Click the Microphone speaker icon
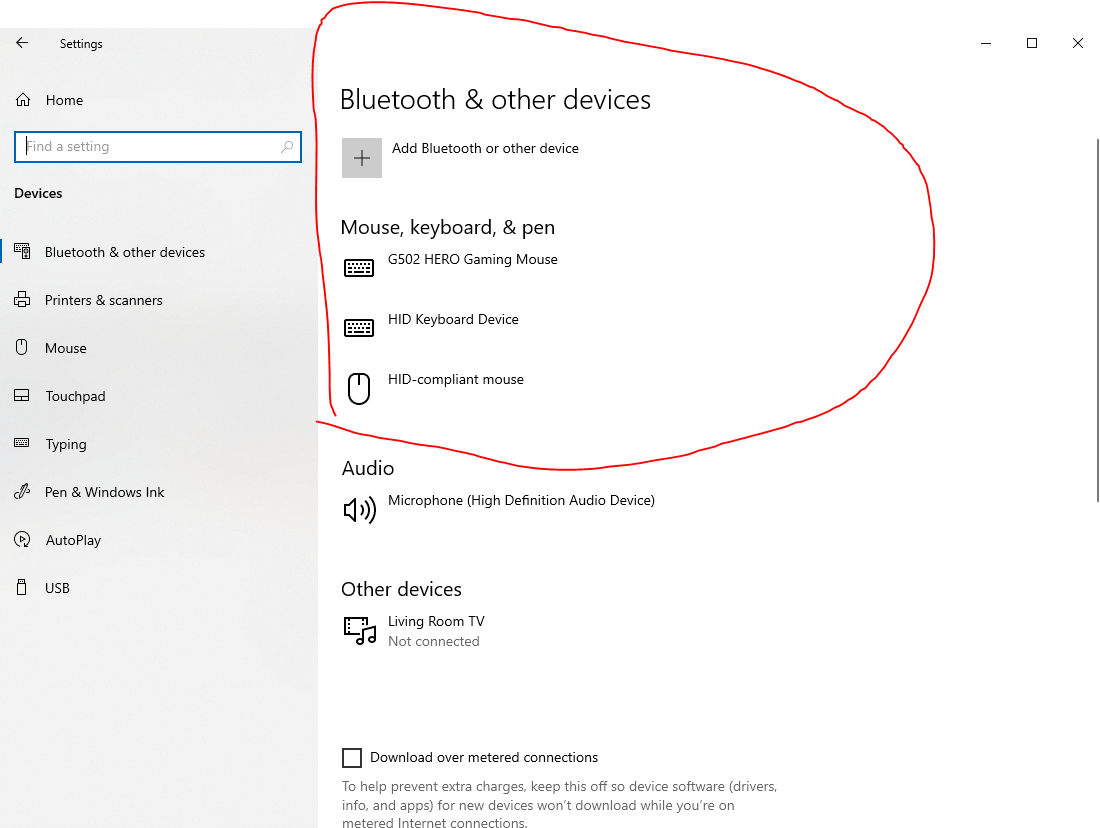1100x828 pixels. [x=360, y=509]
